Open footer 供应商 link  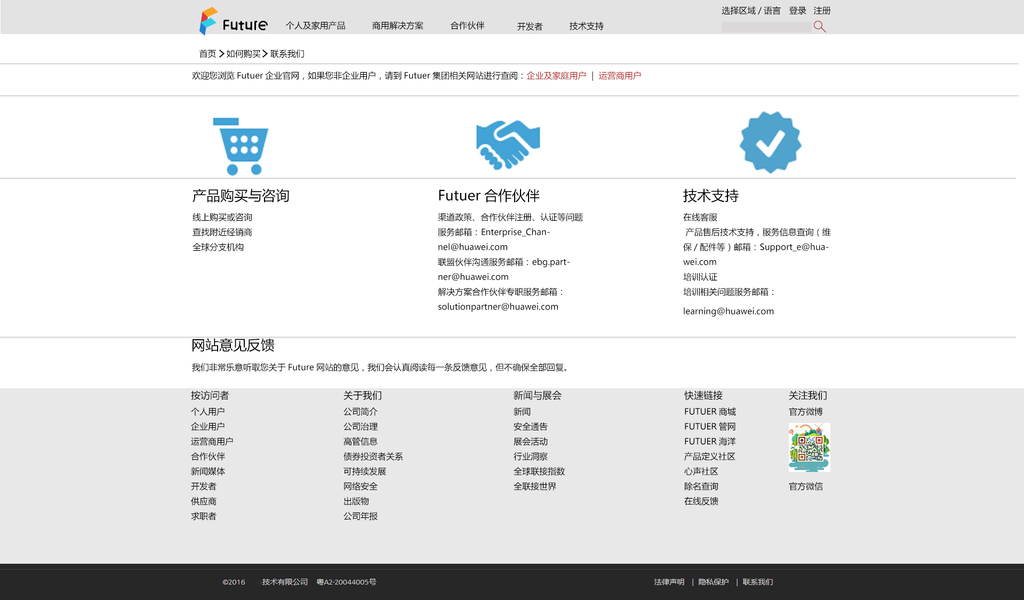(204, 501)
